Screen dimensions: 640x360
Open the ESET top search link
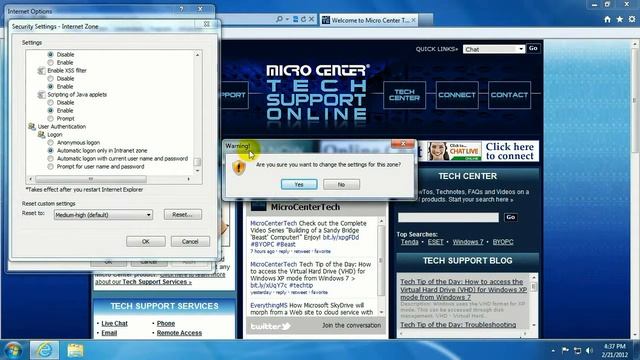click(x=435, y=242)
